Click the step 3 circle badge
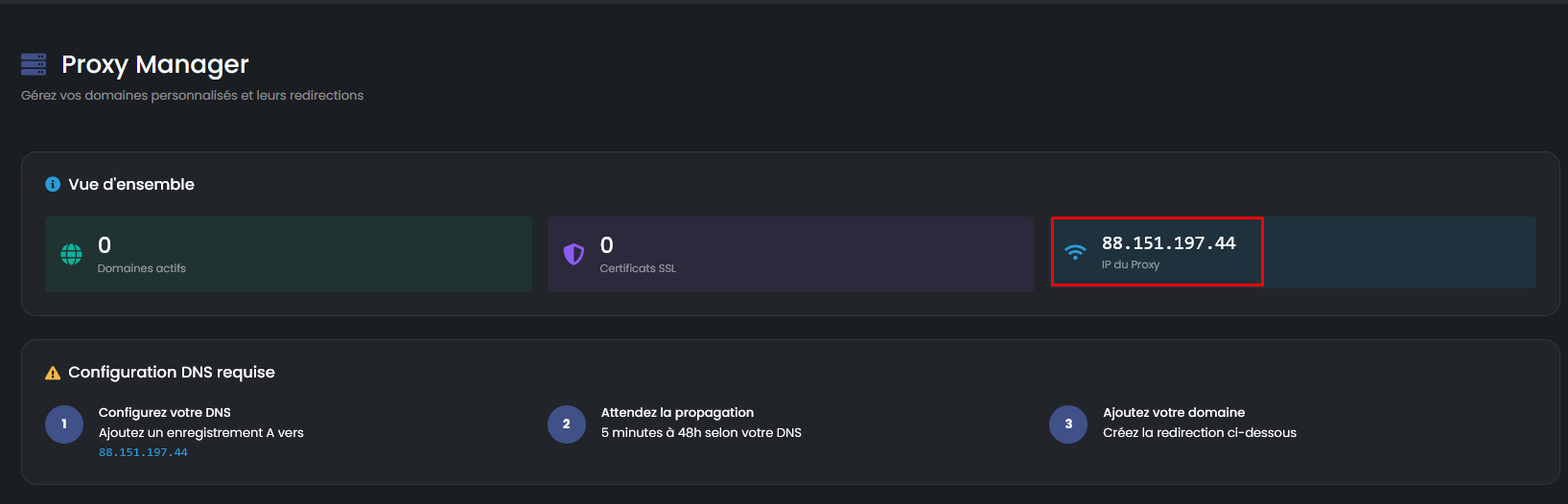Viewport: 1568px width, 504px height. point(1068,424)
